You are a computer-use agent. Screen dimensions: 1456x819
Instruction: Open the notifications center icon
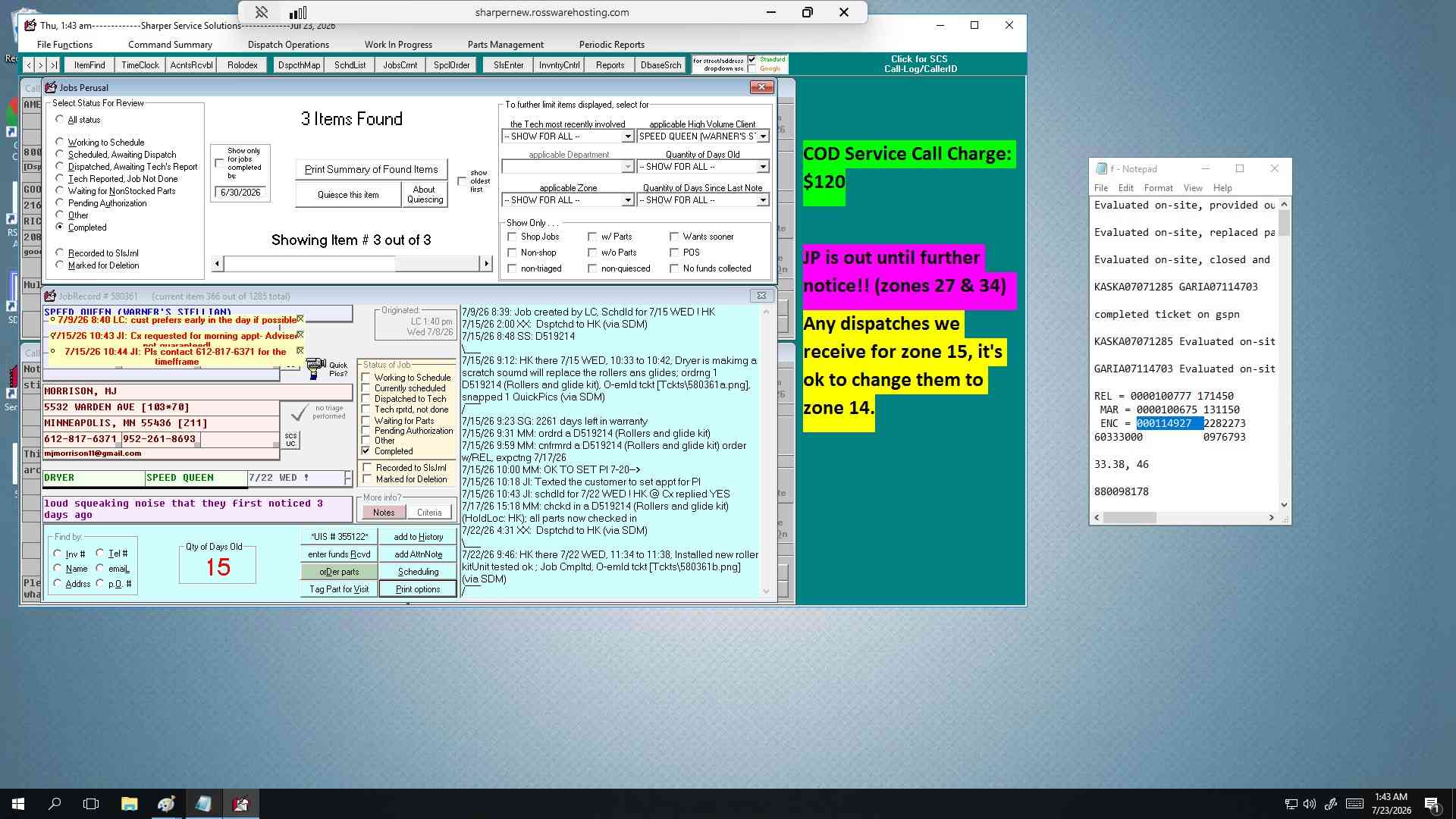tap(1432, 804)
